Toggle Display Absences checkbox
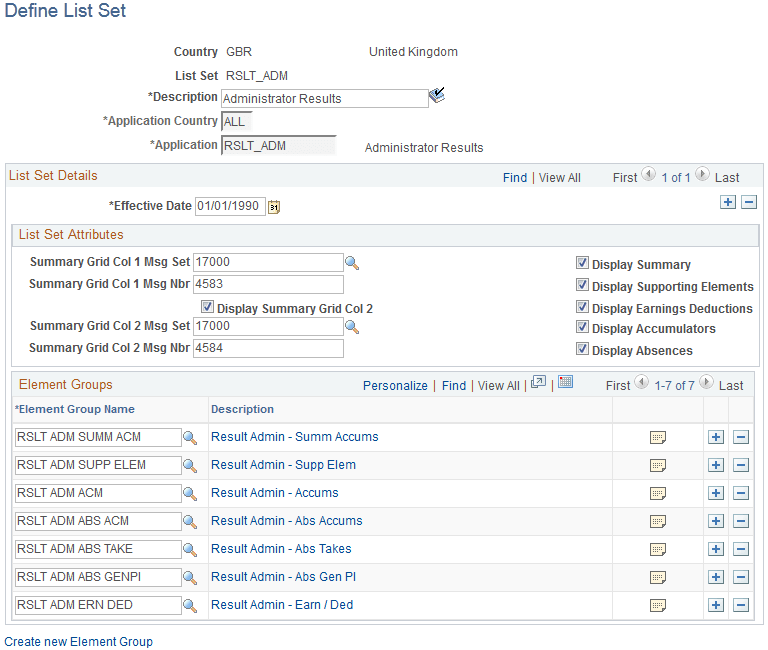Screen dimensions: 768x650 coord(582,349)
